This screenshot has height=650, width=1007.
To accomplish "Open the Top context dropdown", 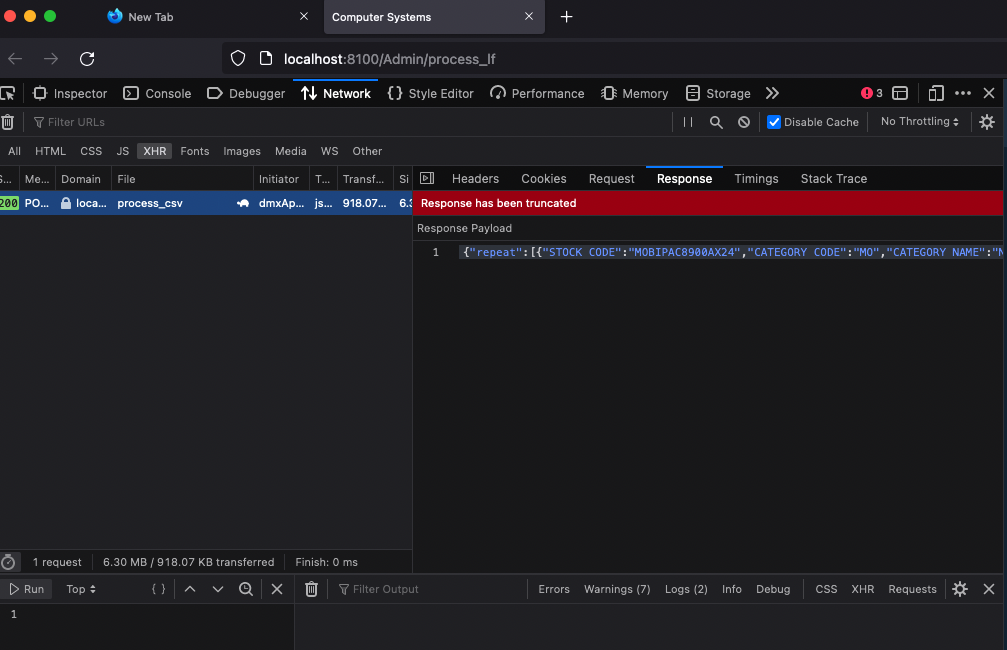I will (x=81, y=589).
